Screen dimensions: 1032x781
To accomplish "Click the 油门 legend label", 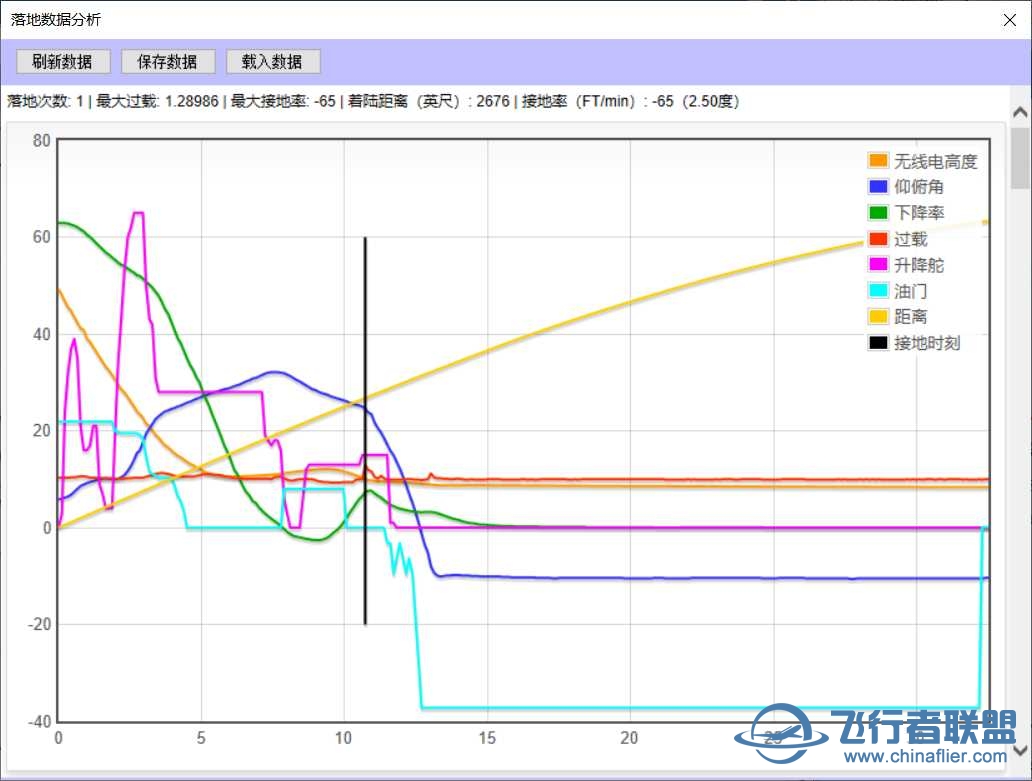I will pyautogui.click(x=911, y=291).
